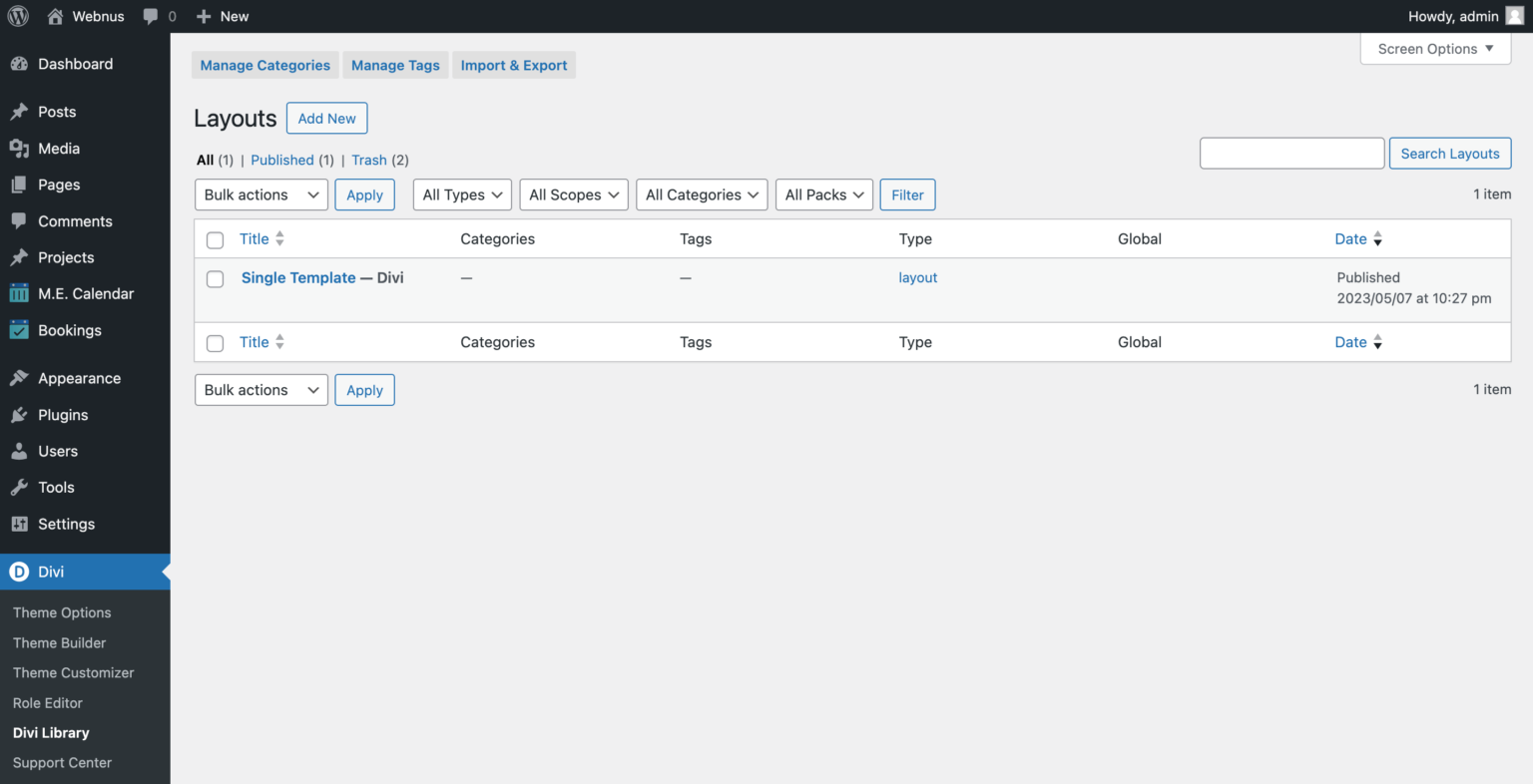Open the Appearance paintbrush icon
The height and width of the screenshot is (784, 1533).
(22, 378)
